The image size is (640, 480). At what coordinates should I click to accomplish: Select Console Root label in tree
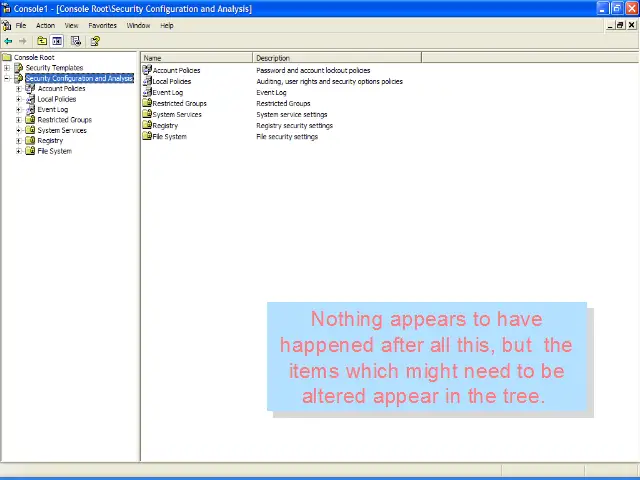click(x=34, y=58)
